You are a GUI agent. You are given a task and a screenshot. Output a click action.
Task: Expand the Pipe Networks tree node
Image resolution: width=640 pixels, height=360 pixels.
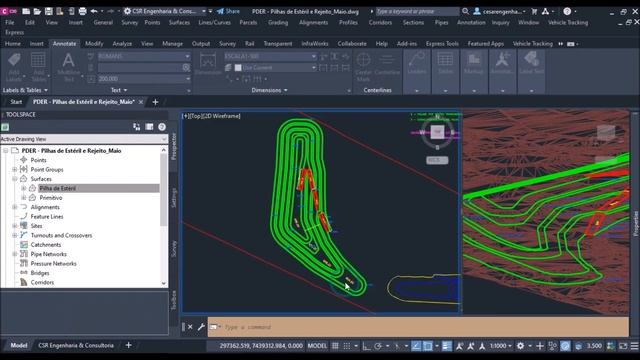coord(15,254)
